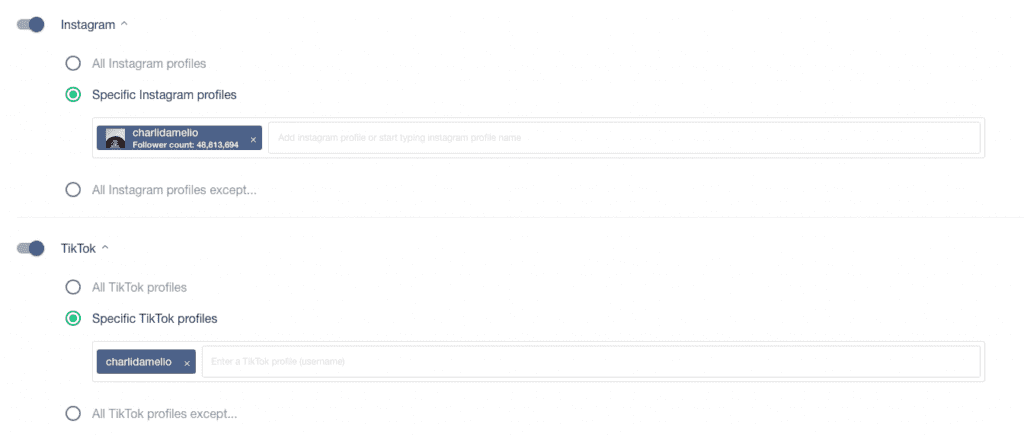Select All Instagram profiles radio button
1024x437 pixels.
[73, 63]
